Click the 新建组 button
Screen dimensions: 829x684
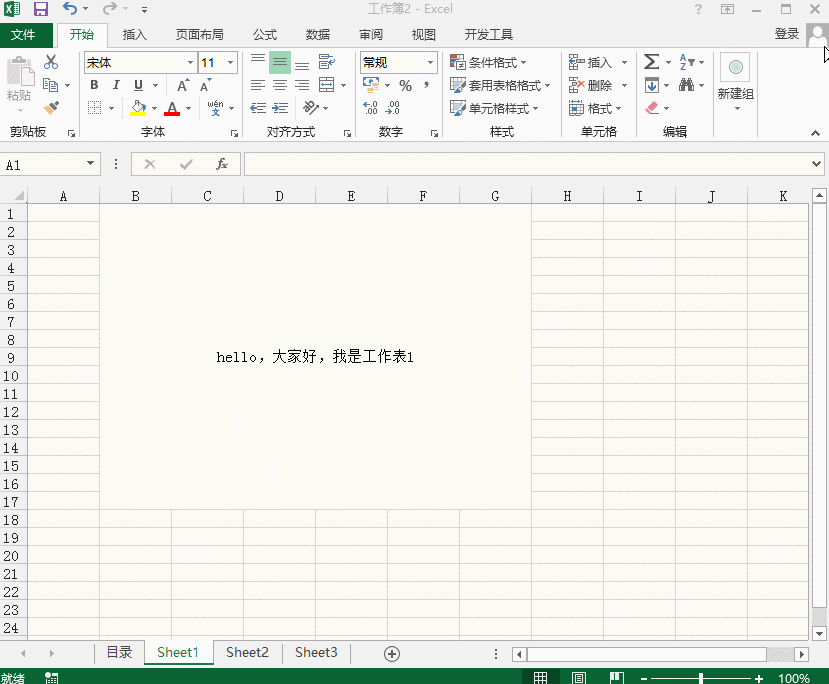[x=735, y=80]
